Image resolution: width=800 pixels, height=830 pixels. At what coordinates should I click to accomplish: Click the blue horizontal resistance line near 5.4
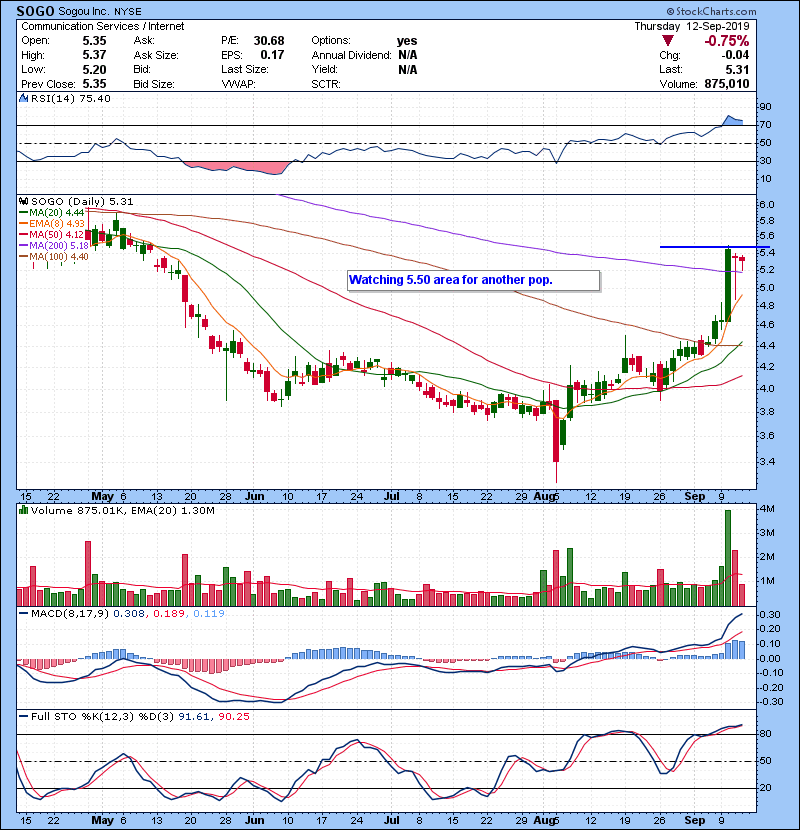[x=714, y=247]
